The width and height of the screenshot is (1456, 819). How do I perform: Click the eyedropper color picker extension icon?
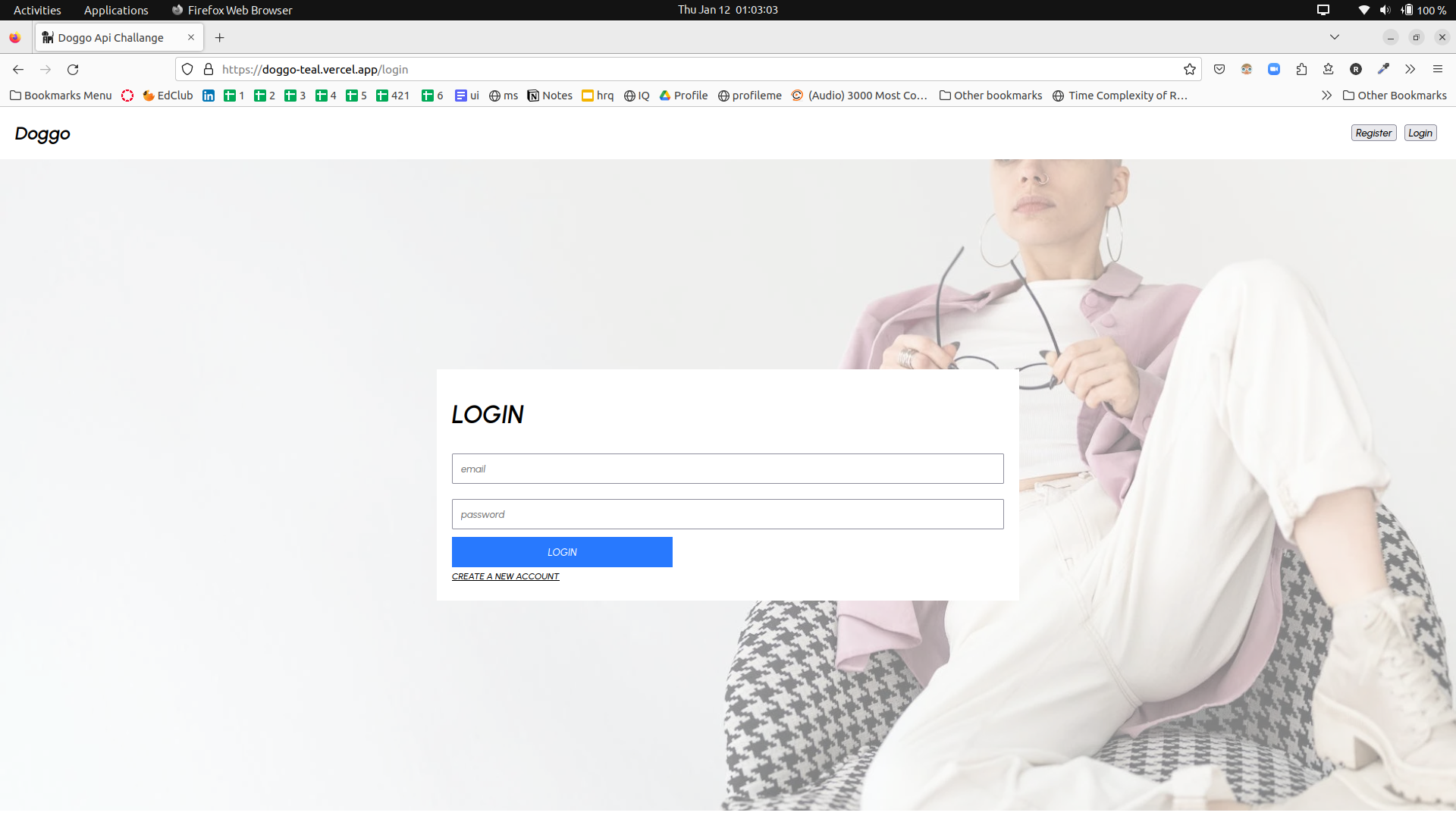click(x=1383, y=69)
